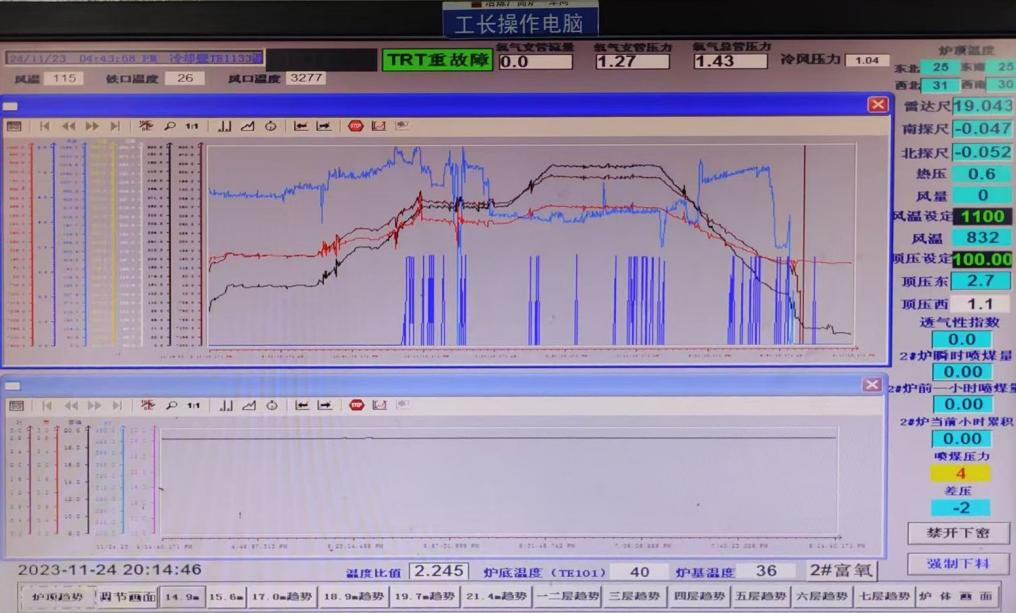Select the 三层趋势 tab

(634, 596)
